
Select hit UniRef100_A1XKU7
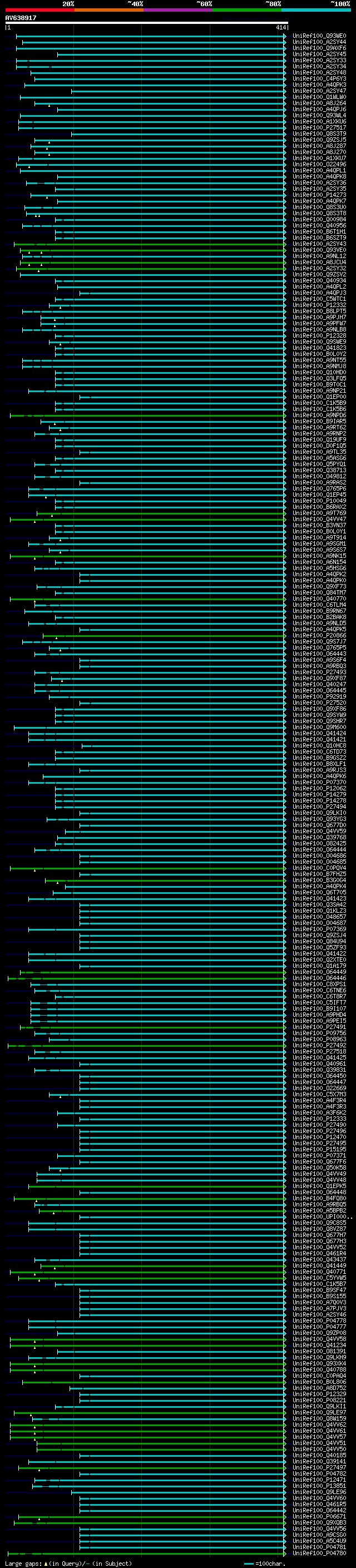[x=319, y=159]
